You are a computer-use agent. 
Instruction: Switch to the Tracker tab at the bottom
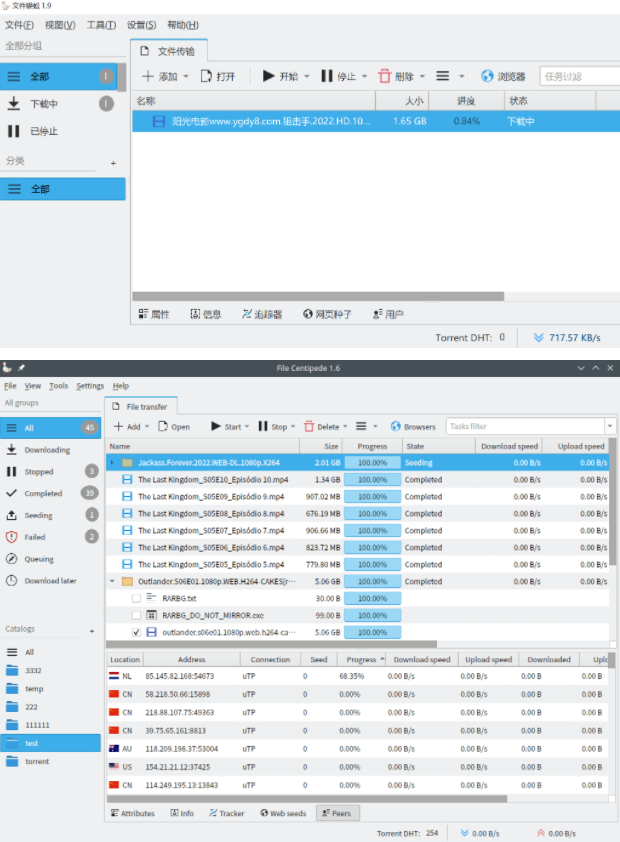227,813
